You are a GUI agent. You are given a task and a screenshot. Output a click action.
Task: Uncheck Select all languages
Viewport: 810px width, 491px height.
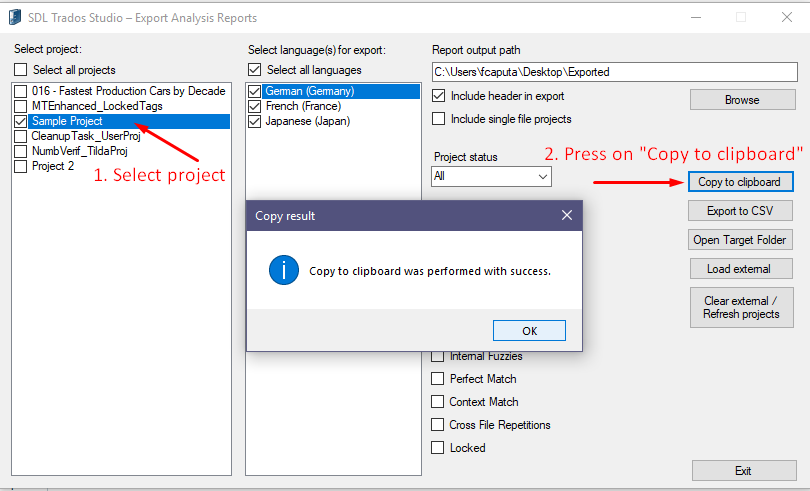pyautogui.click(x=255, y=70)
